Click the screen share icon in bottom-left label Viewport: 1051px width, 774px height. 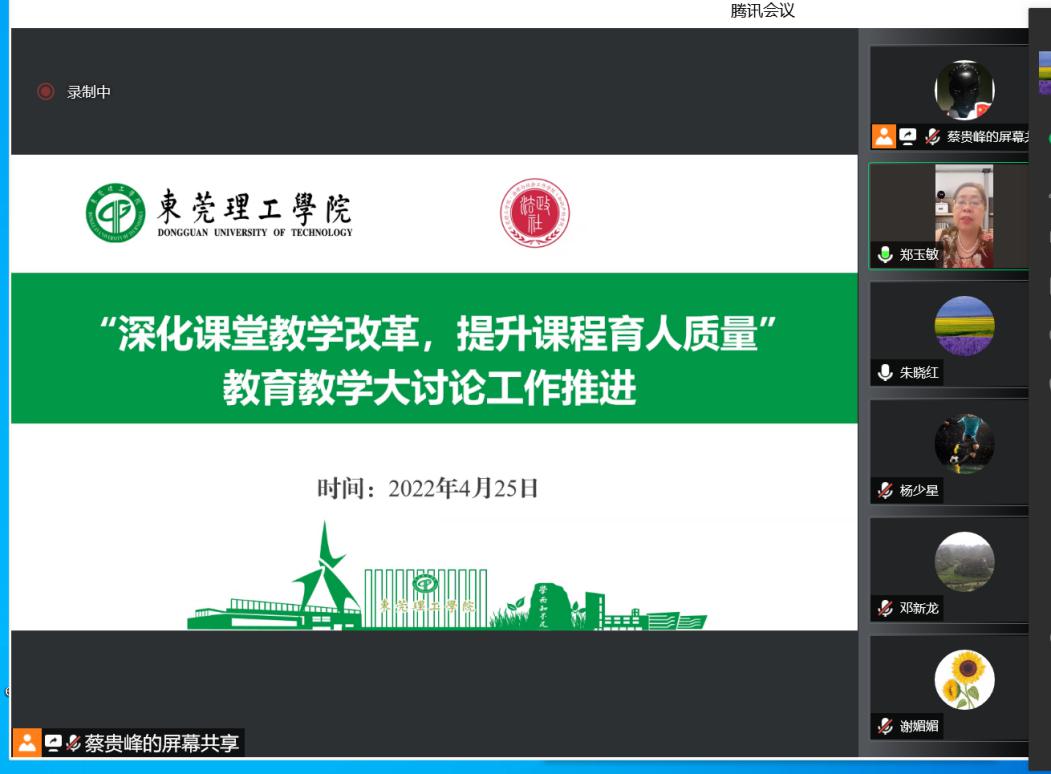coord(53,743)
